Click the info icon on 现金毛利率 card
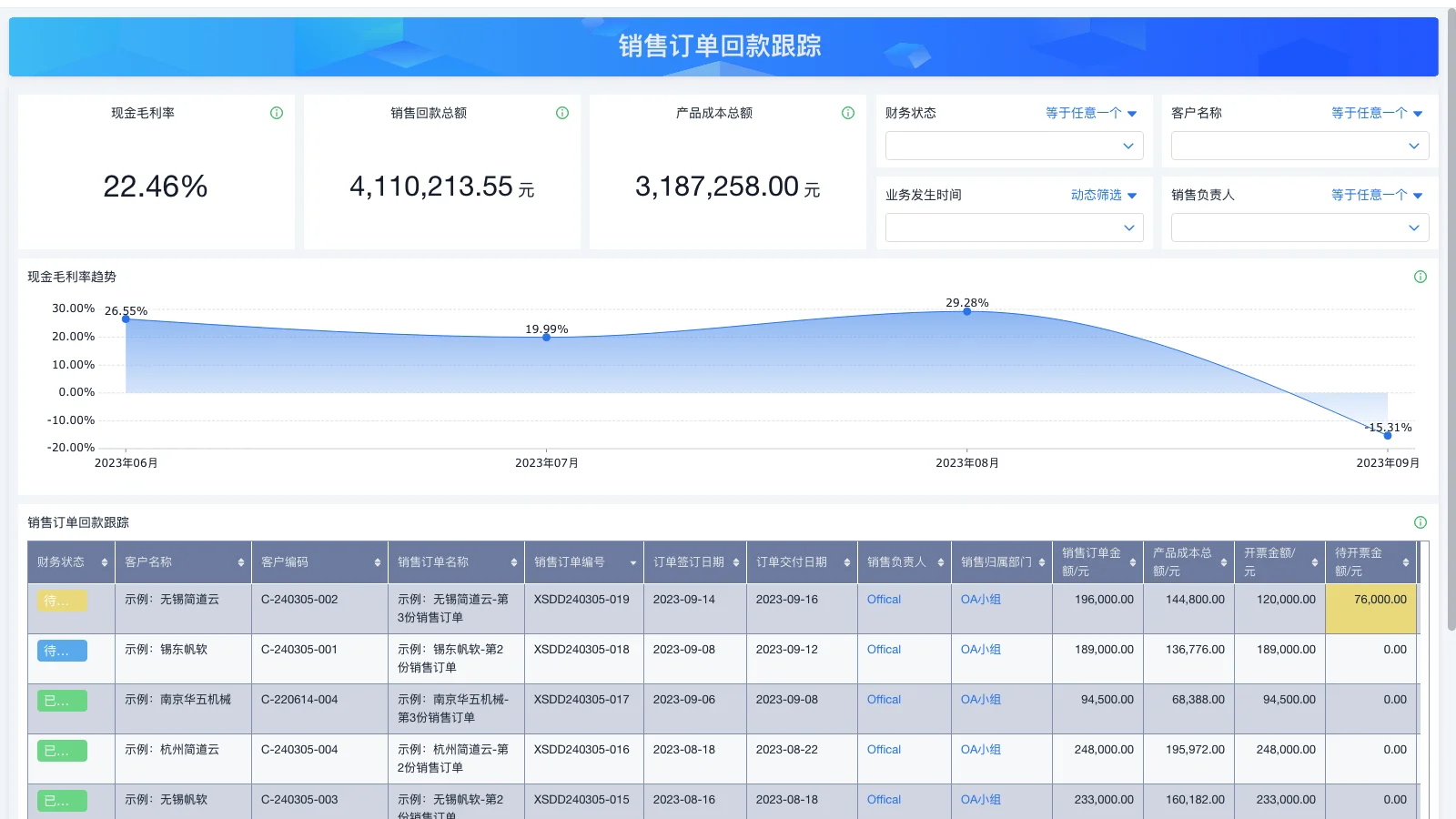Screen dimensions: 1456x819 (x=276, y=113)
